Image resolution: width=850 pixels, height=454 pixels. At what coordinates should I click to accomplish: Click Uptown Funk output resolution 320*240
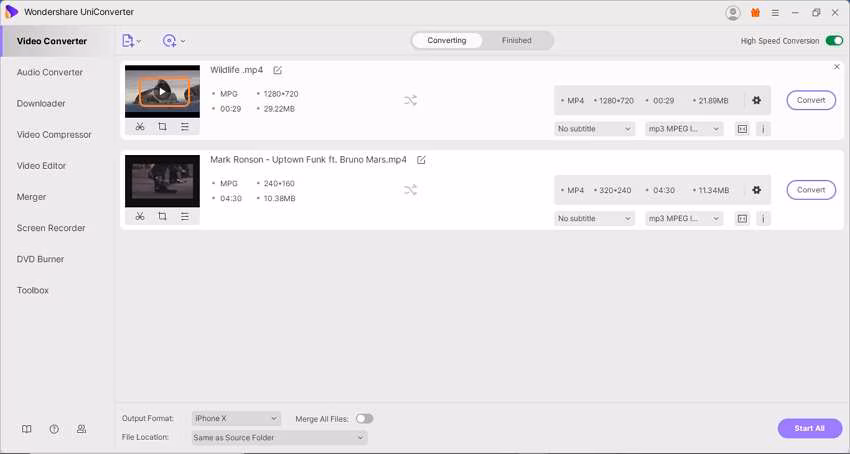coord(615,190)
